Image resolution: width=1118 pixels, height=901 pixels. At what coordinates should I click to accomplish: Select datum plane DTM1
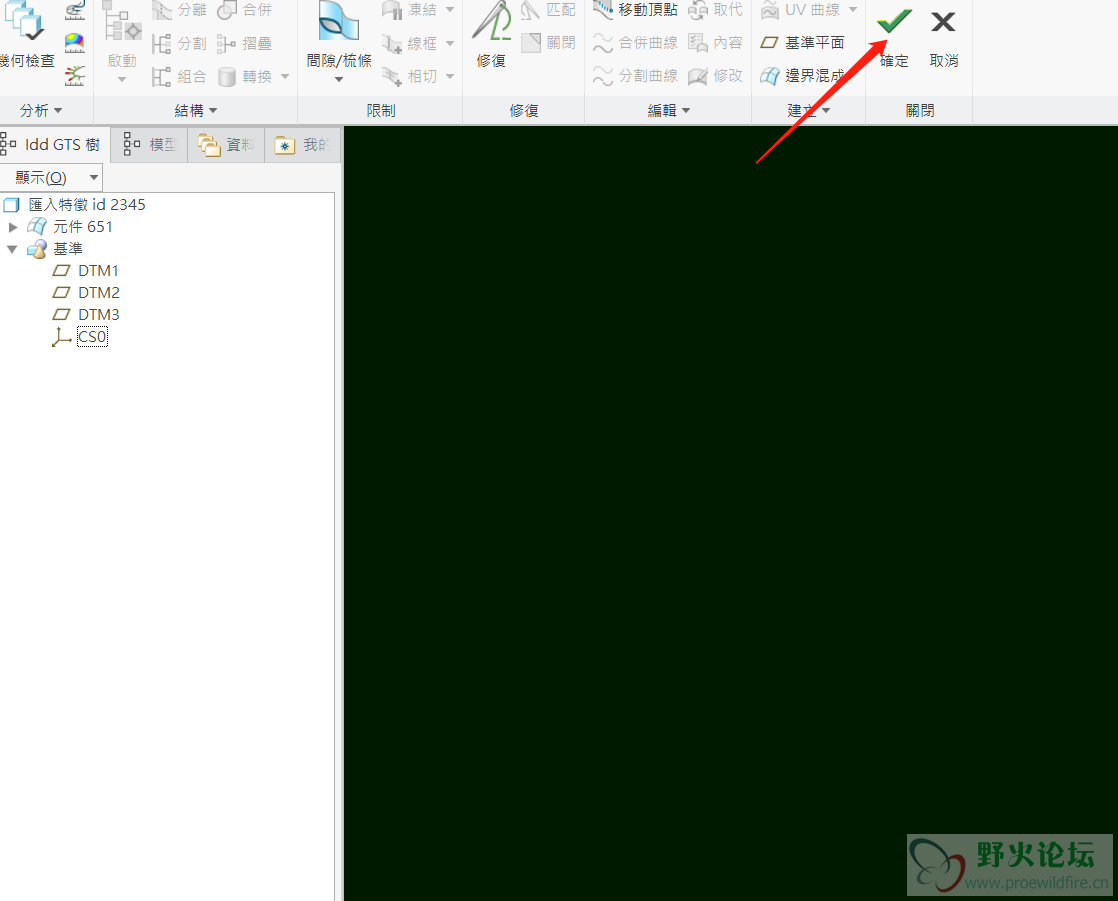tap(98, 271)
